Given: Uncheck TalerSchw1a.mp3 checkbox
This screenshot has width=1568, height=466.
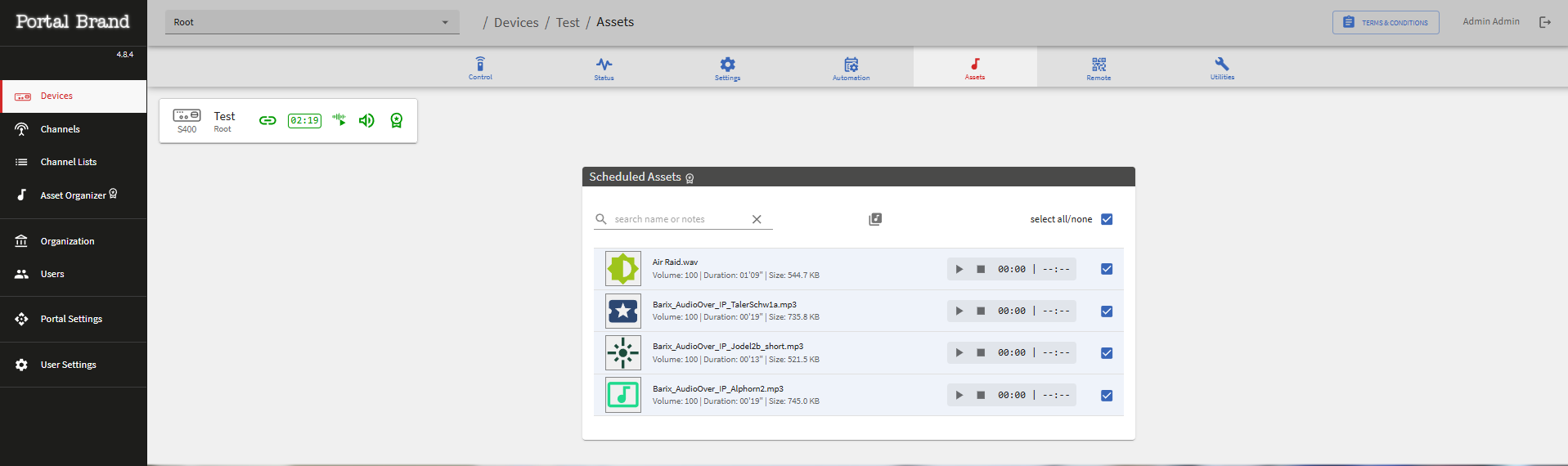Looking at the screenshot, I should pyautogui.click(x=1107, y=311).
